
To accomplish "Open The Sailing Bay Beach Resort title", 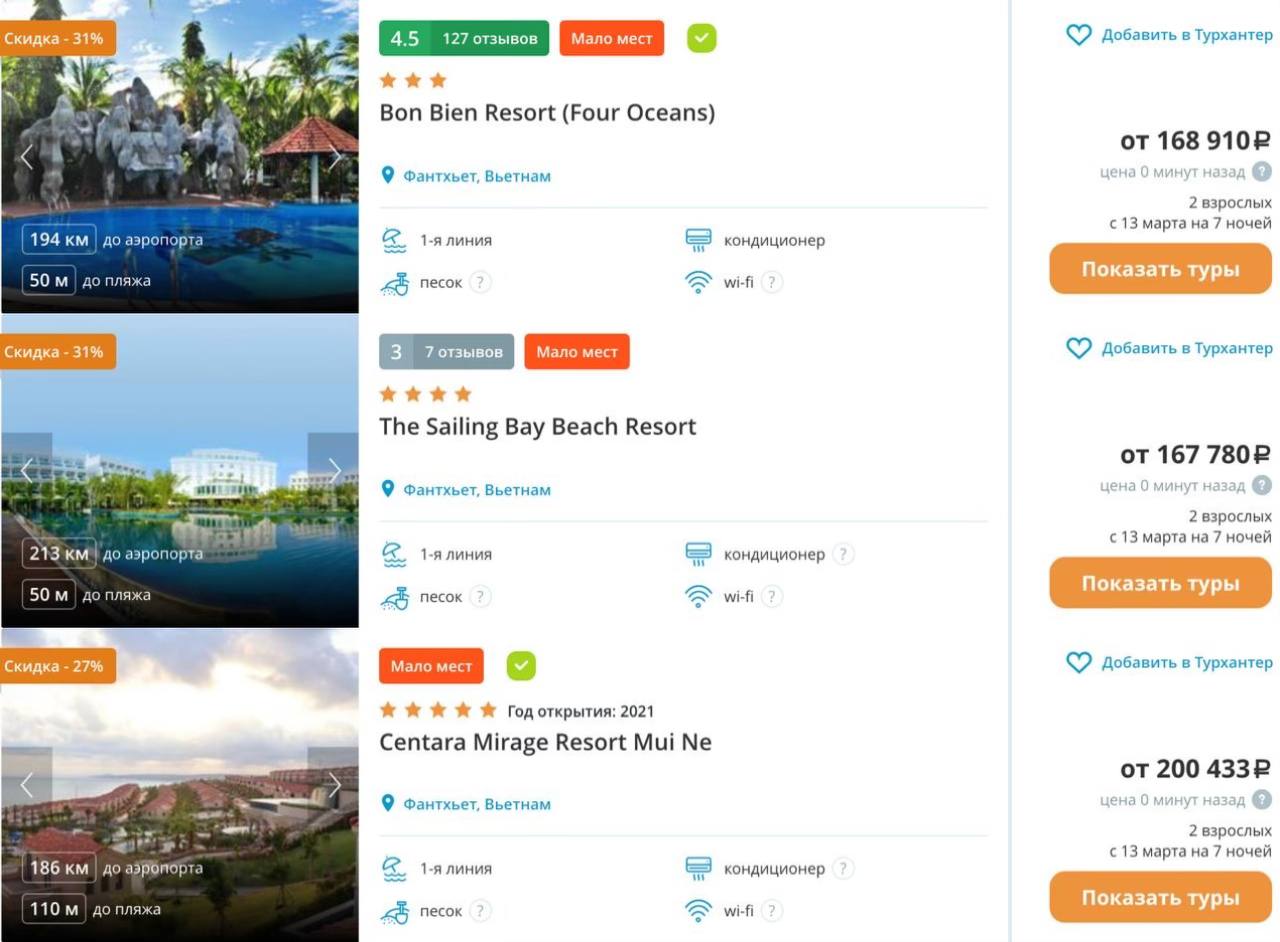I will (537, 427).
